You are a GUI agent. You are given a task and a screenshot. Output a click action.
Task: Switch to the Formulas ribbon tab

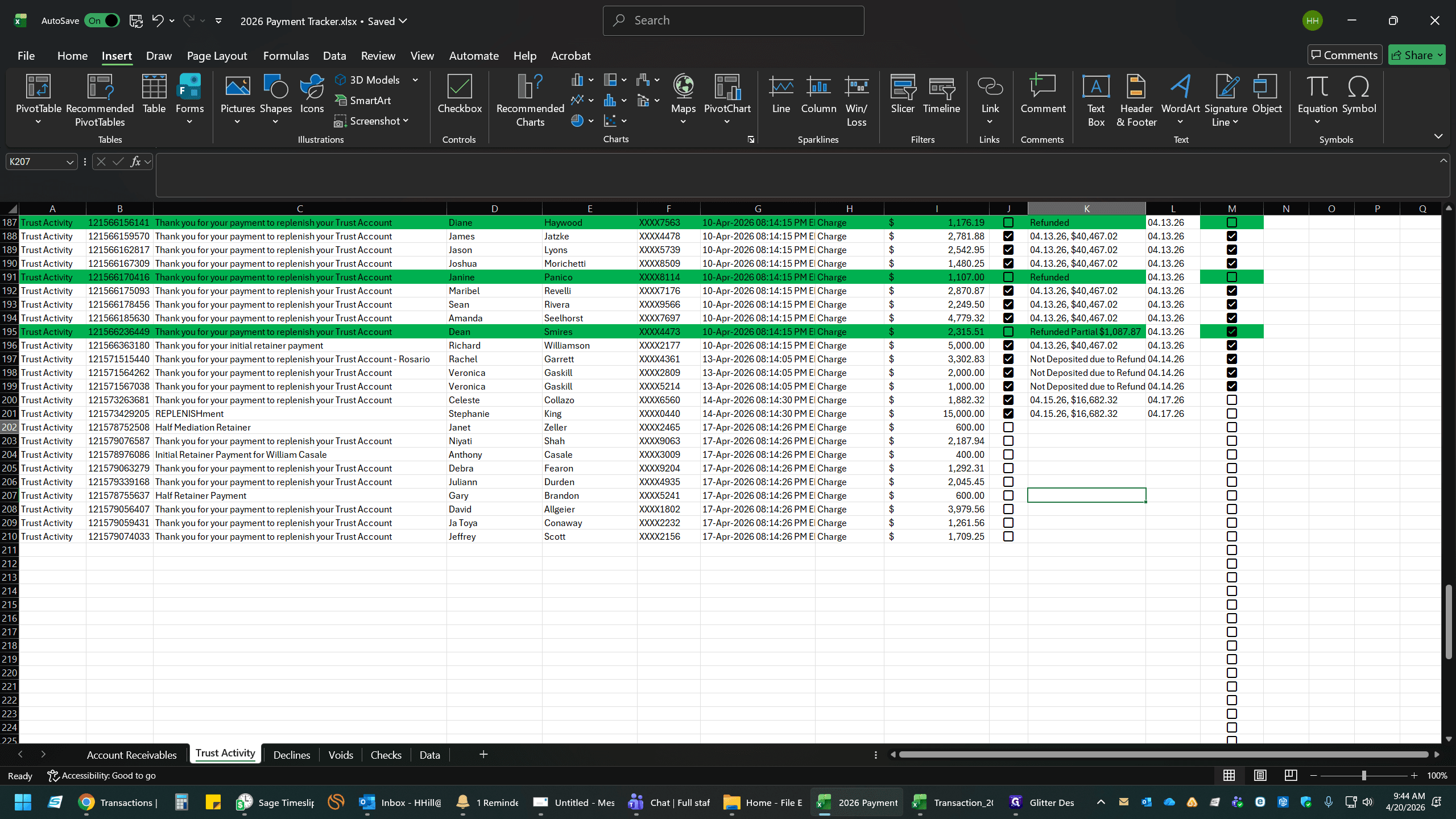coord(286,56)
